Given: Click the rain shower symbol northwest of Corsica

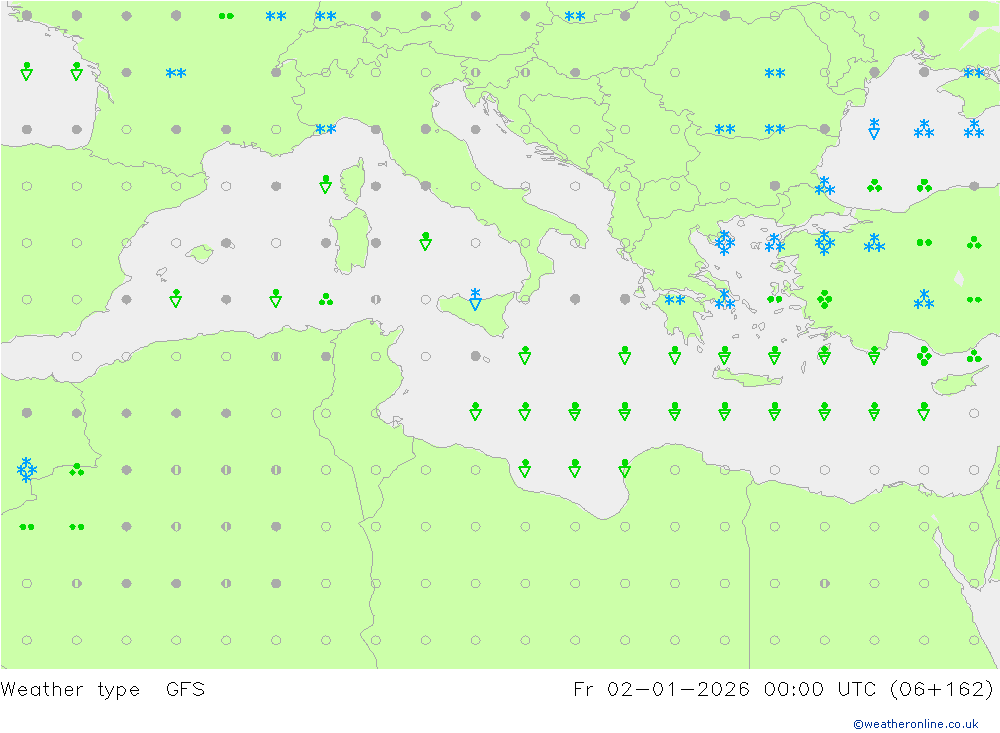Looking at the screenshot, I should (x=325, y=184).
